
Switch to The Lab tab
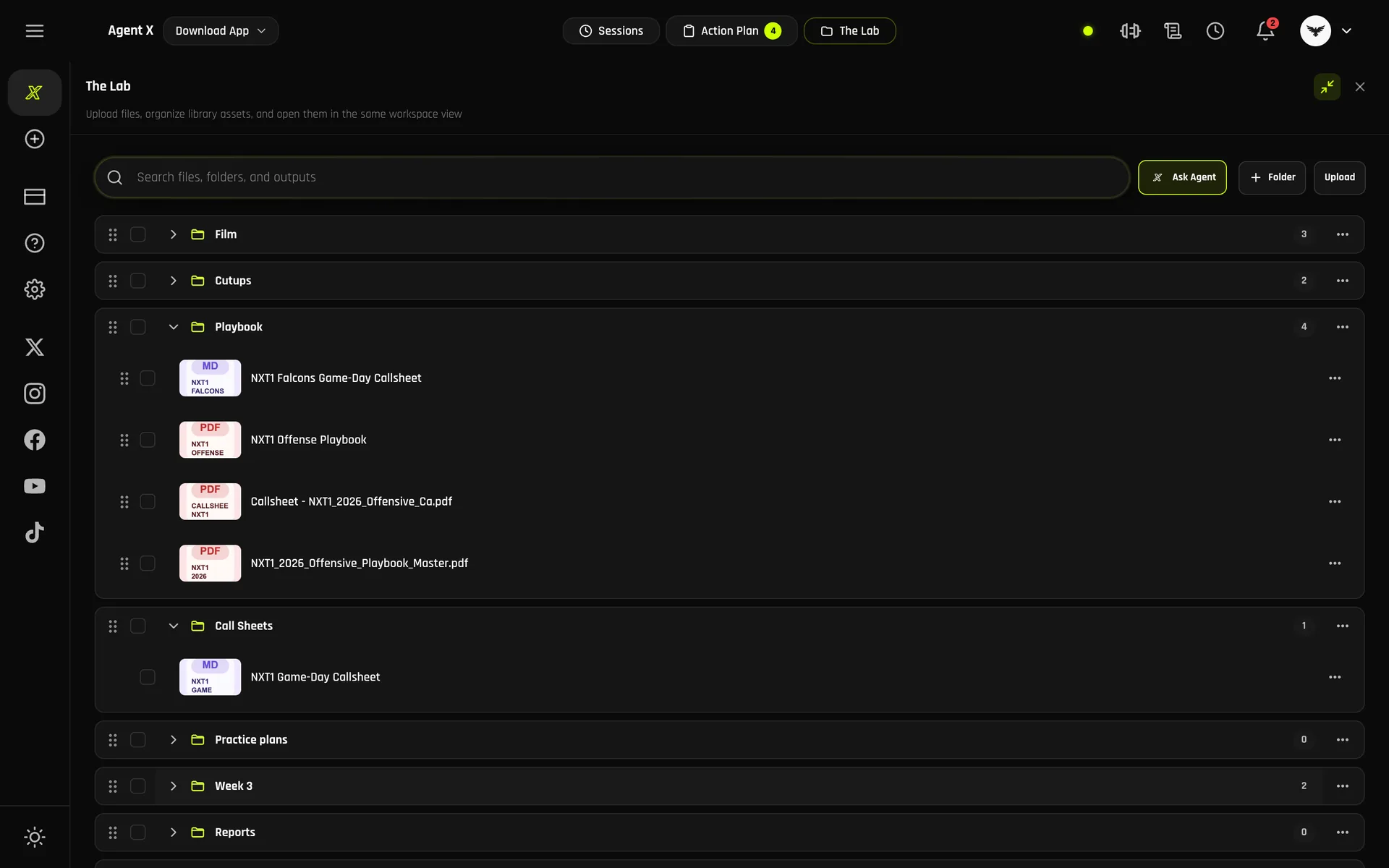(x=850, y=30)
